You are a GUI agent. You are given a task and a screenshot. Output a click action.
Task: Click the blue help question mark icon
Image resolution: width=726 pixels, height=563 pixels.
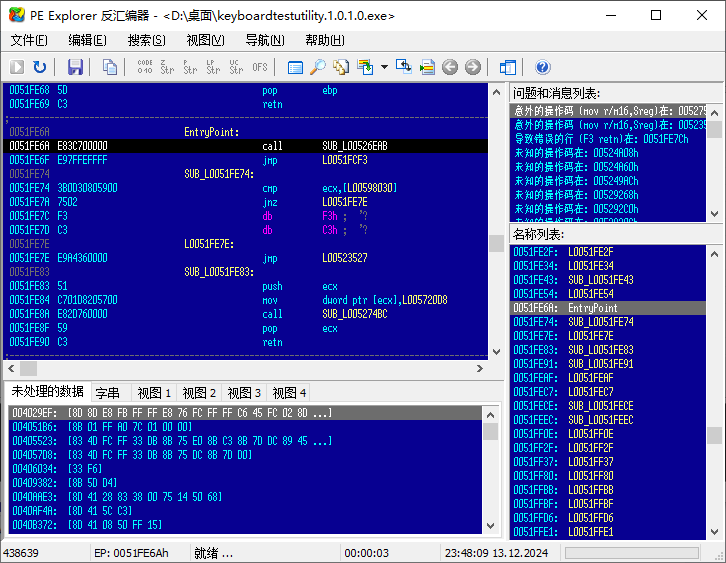pyautogui.click(x=543, y=67)
